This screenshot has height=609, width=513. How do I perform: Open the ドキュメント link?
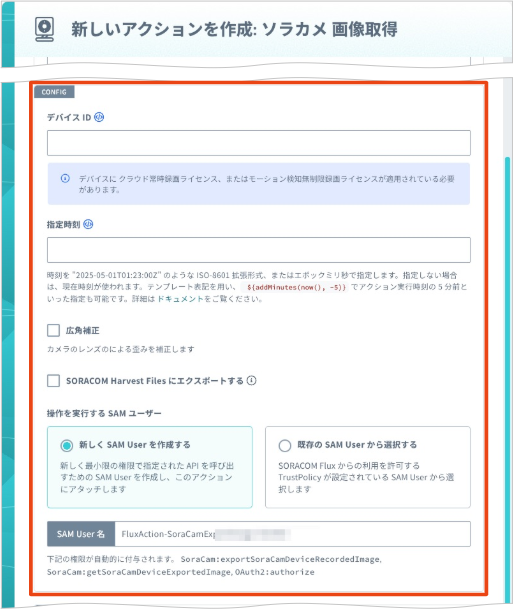coord(180,299)
